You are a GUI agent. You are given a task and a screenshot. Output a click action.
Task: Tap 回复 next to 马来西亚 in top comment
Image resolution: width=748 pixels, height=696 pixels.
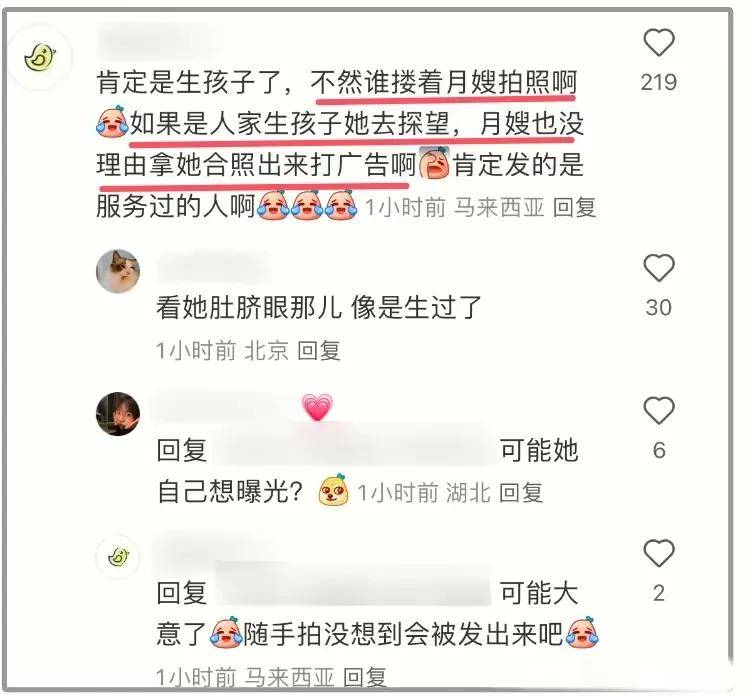point(574,208)
